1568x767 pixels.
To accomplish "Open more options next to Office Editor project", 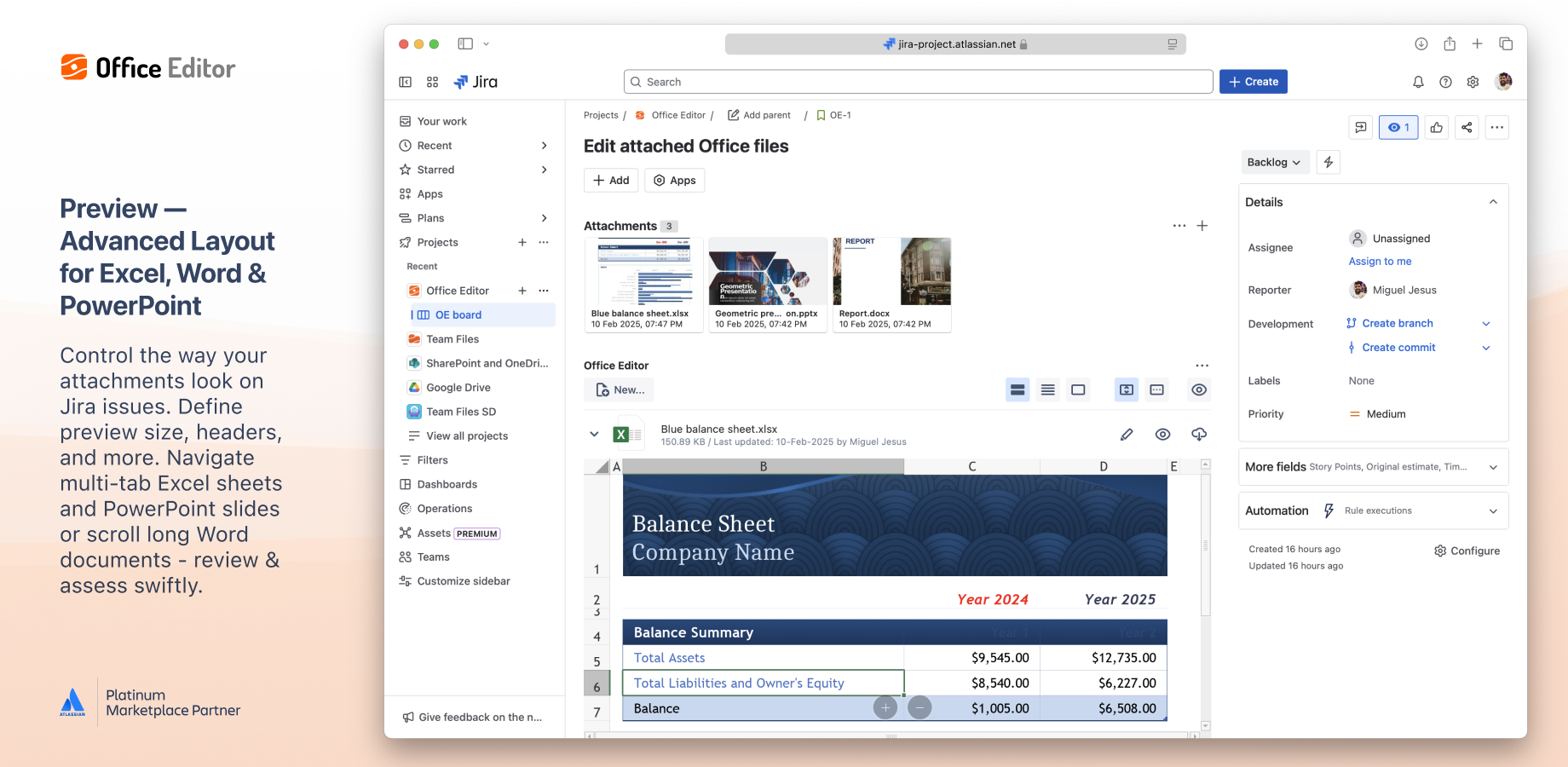I will [x=544, y=291].
